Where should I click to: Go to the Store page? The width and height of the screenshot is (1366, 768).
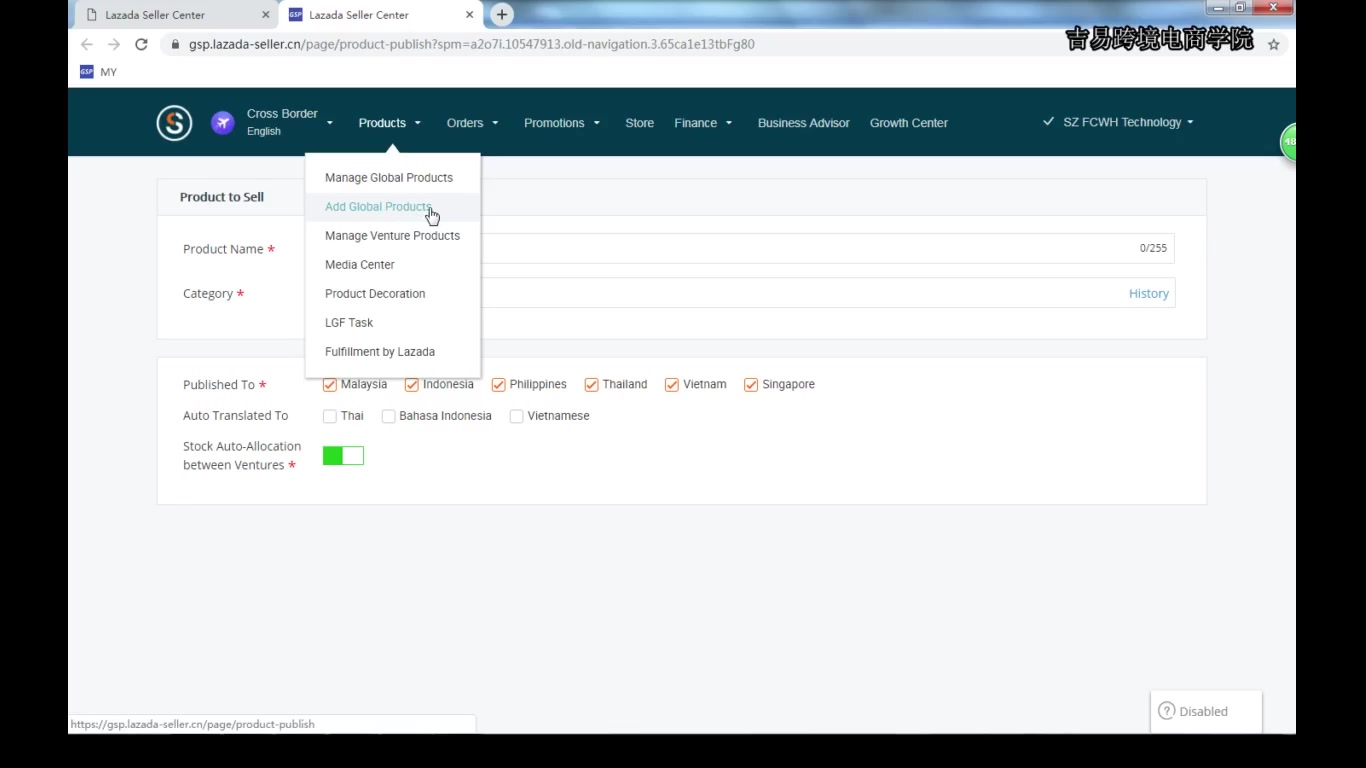pyautogui.click(x=639, y=123)
